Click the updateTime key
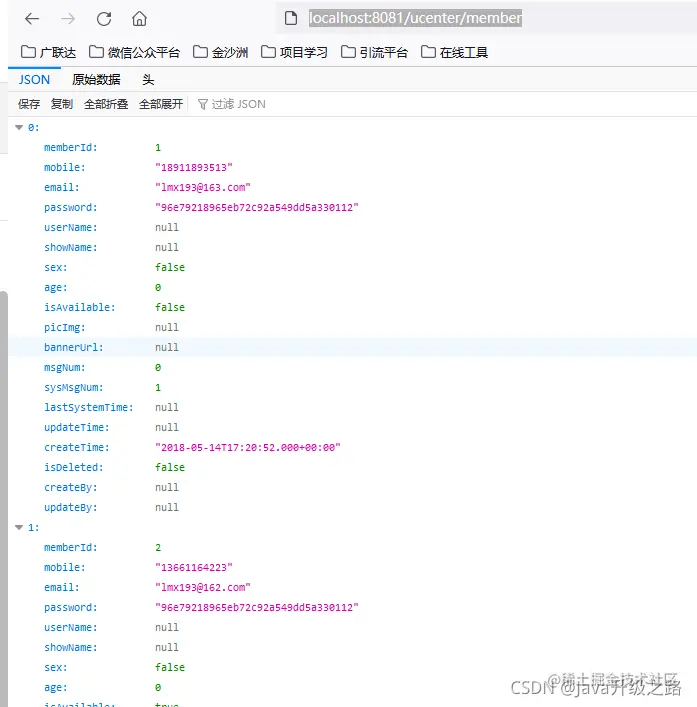The width and height of the screenshot is (697, 707). point(77,427)
